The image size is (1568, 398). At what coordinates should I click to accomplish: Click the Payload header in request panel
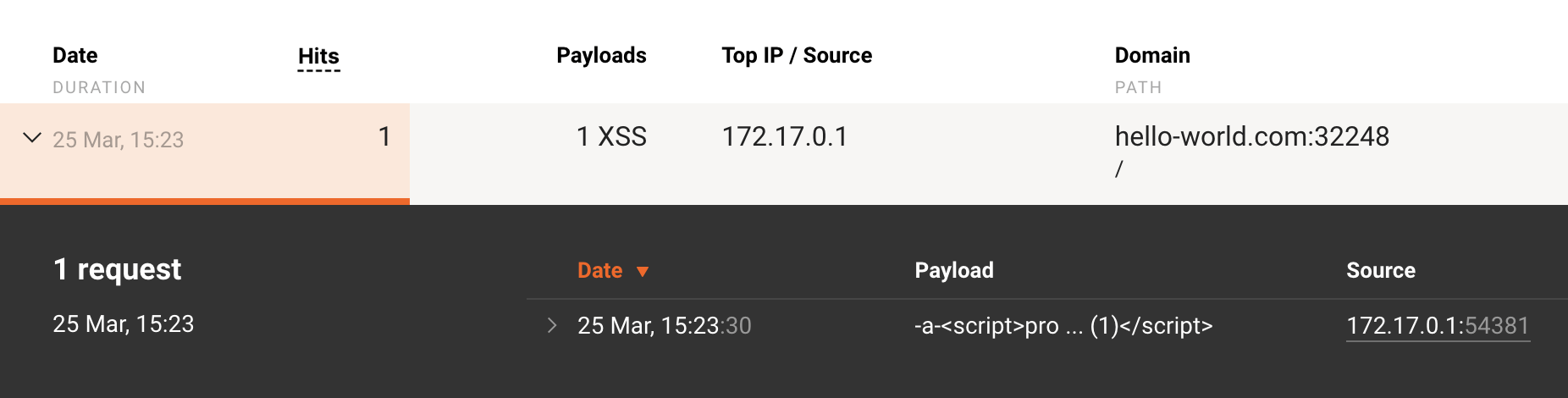click(x=954, y=271)
